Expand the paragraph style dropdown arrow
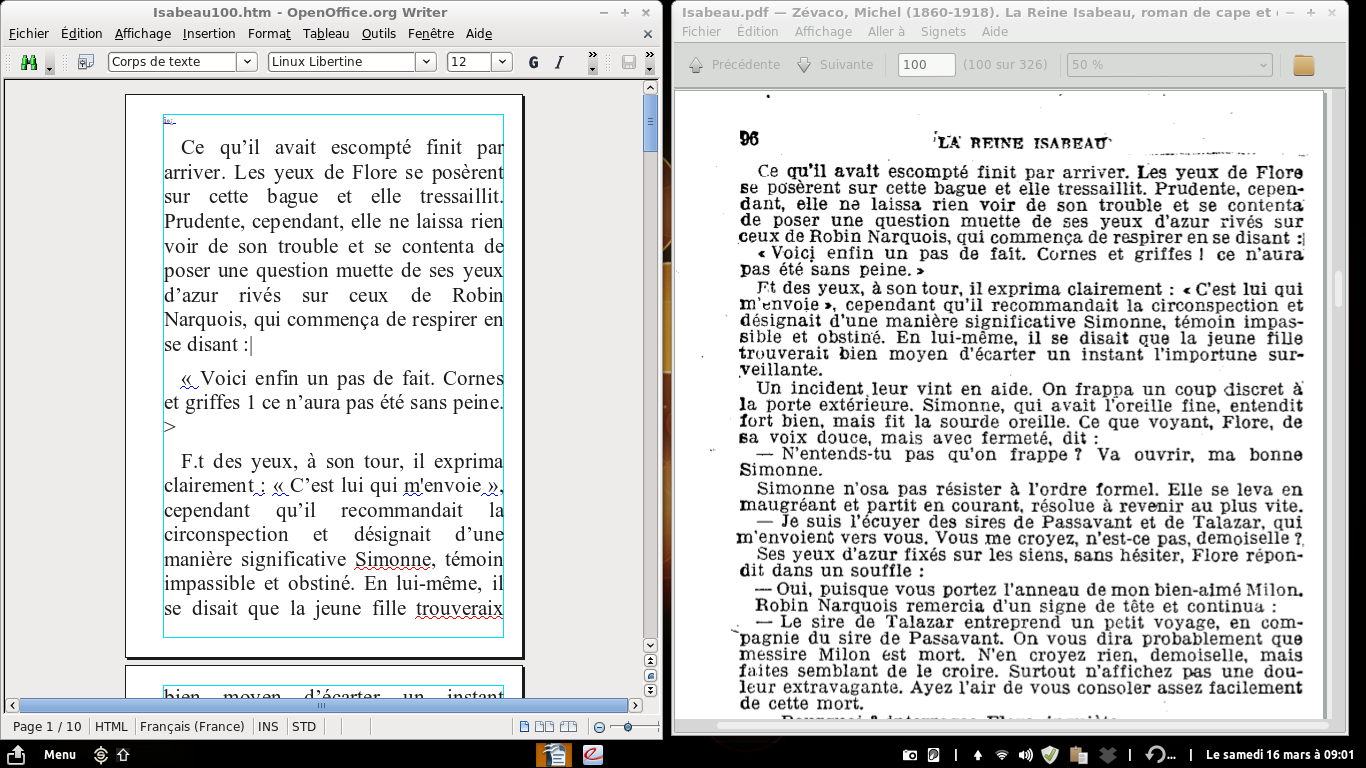 point(247,62)
